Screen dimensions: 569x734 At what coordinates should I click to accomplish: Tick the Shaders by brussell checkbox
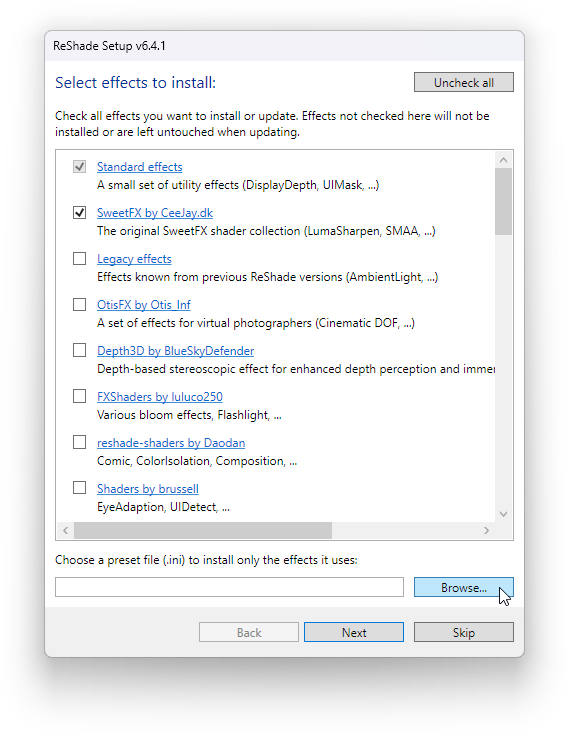point(80,488)
